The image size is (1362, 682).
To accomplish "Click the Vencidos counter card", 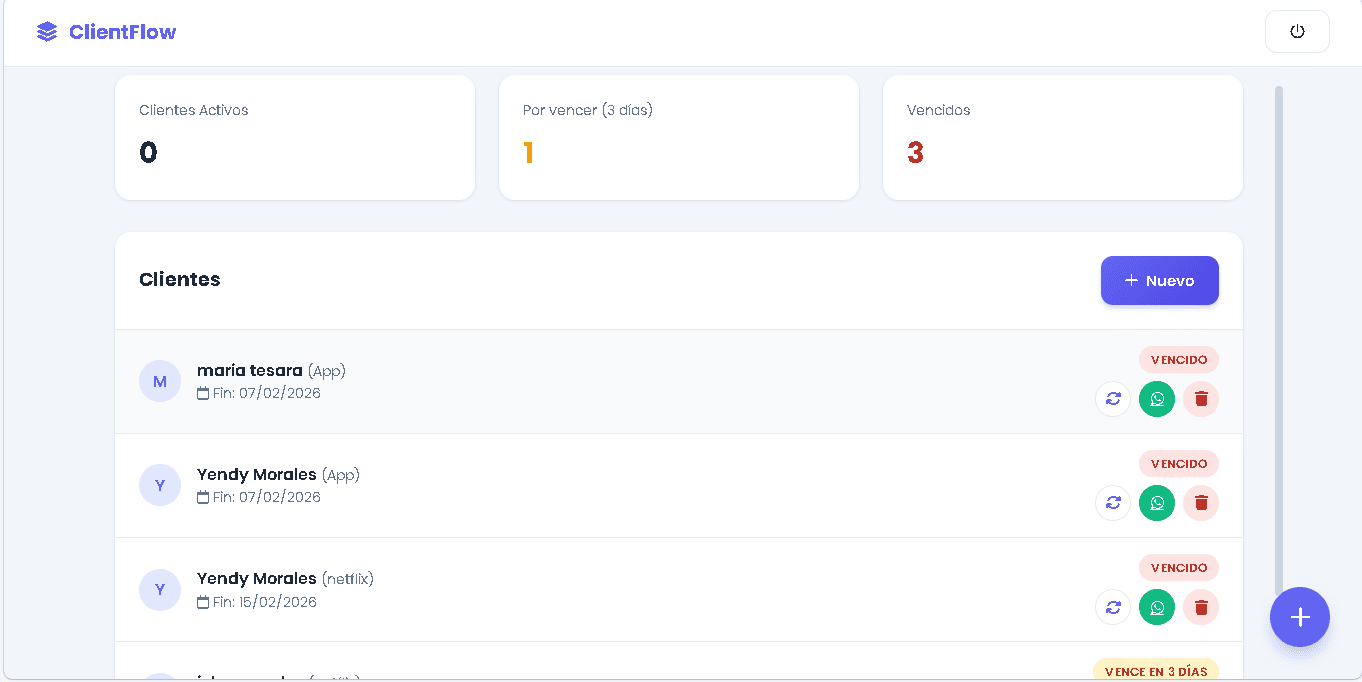I will tap(1062, 137).
